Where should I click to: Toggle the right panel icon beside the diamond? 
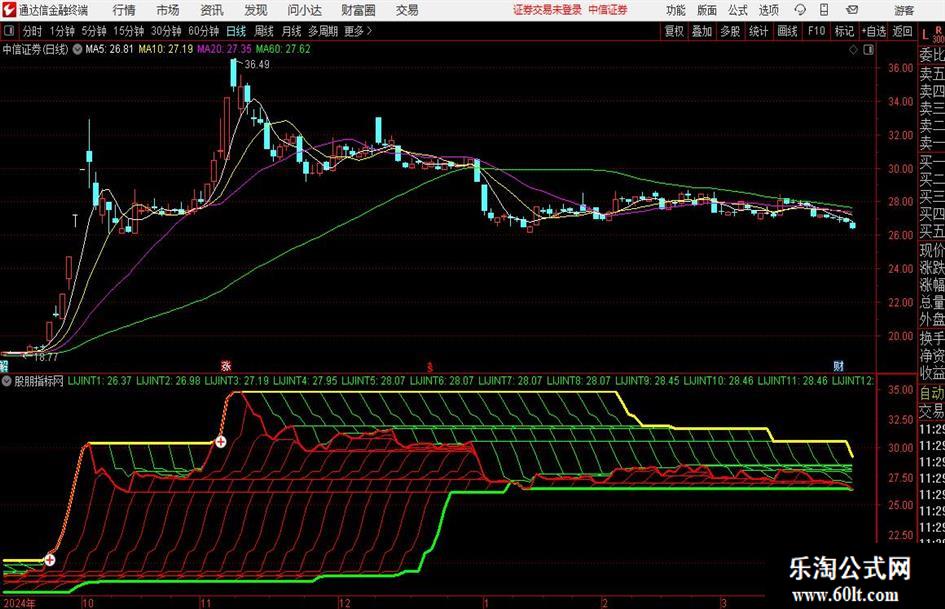coord(868,50)
